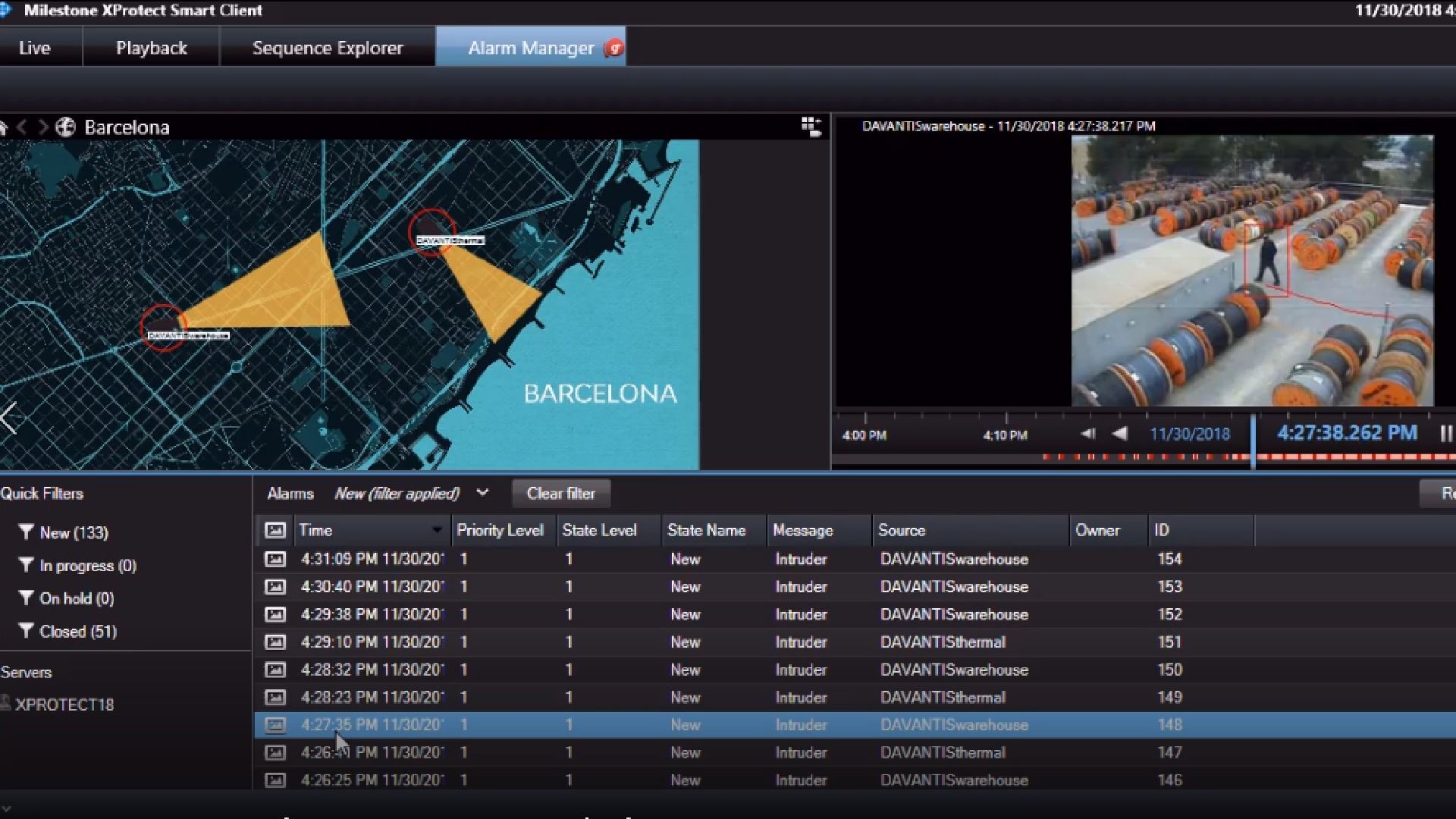1456x819 pixels.
Task: Click the red alarm count badge
Action: 614,49
